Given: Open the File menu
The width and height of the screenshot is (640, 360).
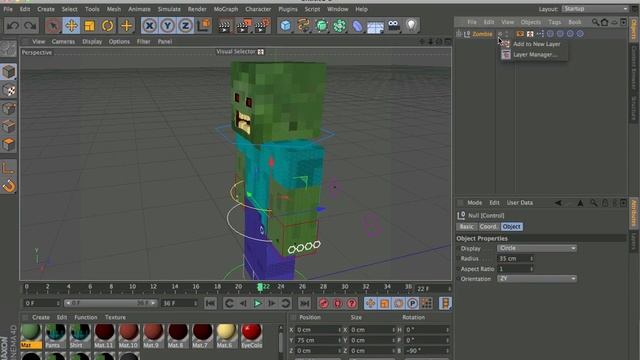Looking at the screenshot, I should click(x=8, y=9).
